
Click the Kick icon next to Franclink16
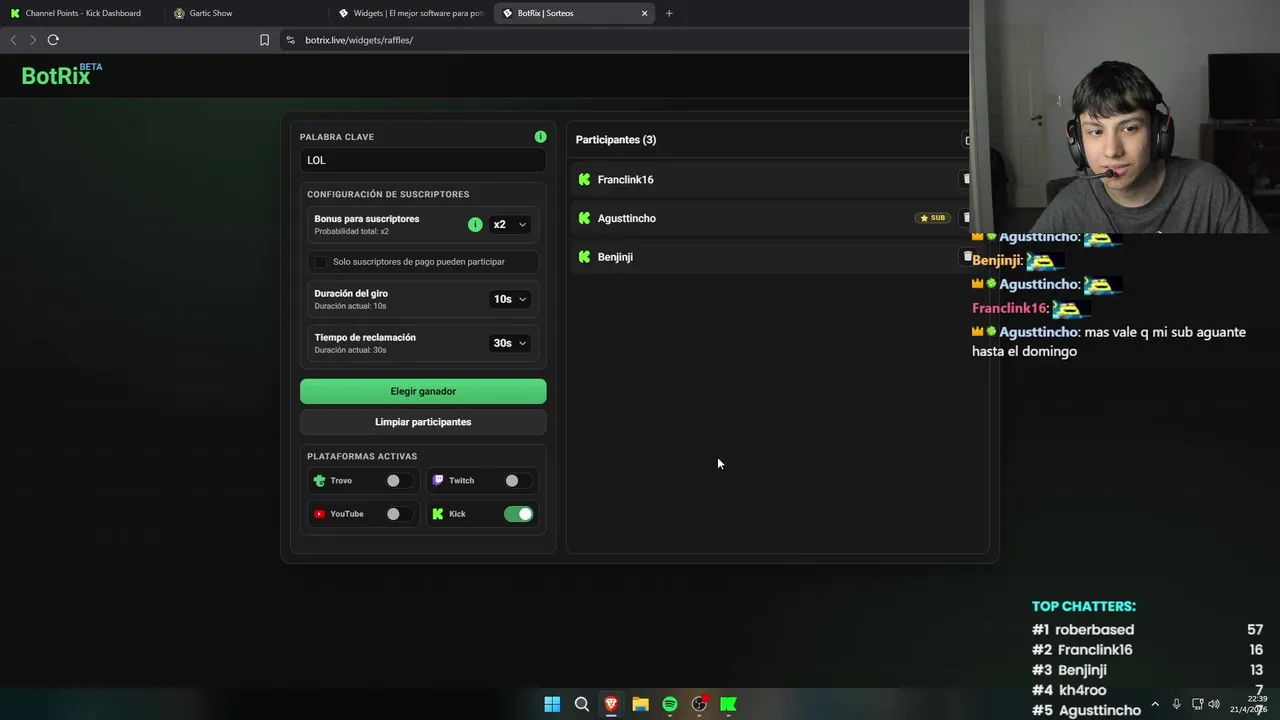click(x=584, y=179)
